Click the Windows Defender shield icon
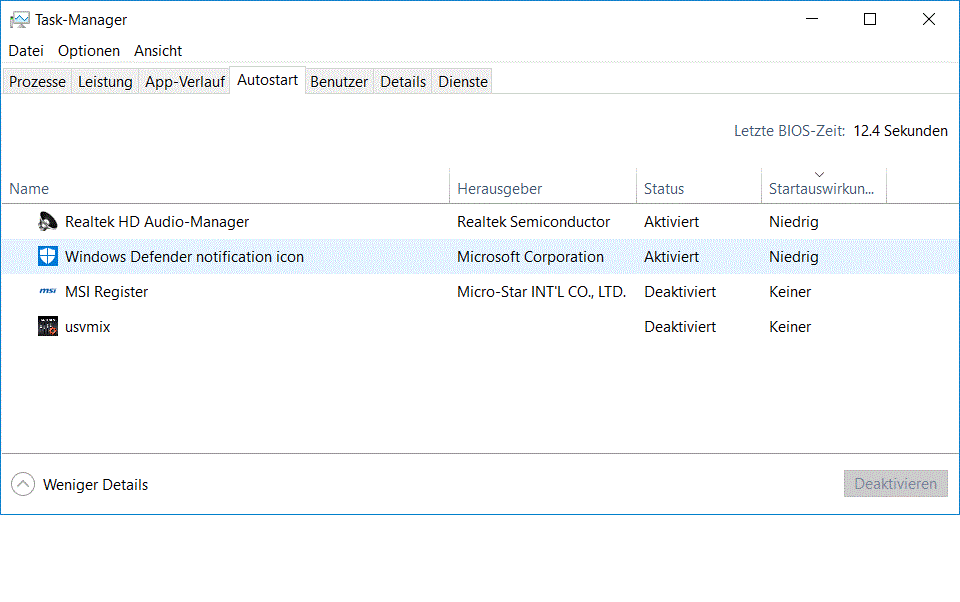960x602 pixels. tap(48, 257)
